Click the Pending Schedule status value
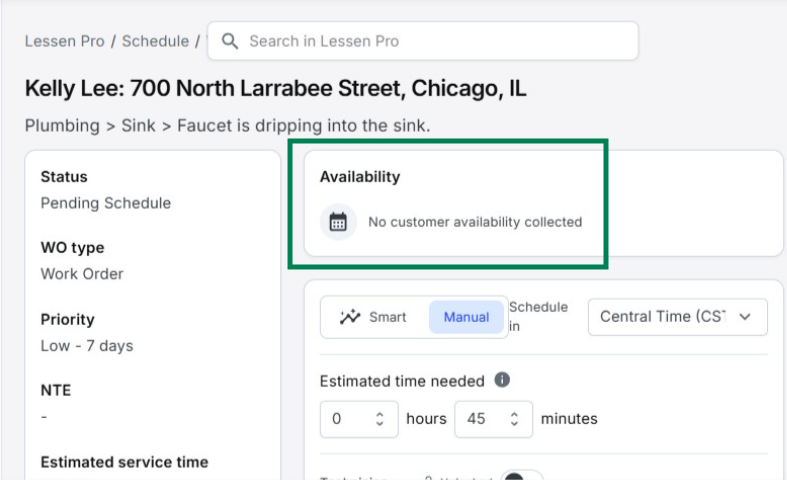The height and width of the screenshot is (485, 787). click(x=105, y=203)
